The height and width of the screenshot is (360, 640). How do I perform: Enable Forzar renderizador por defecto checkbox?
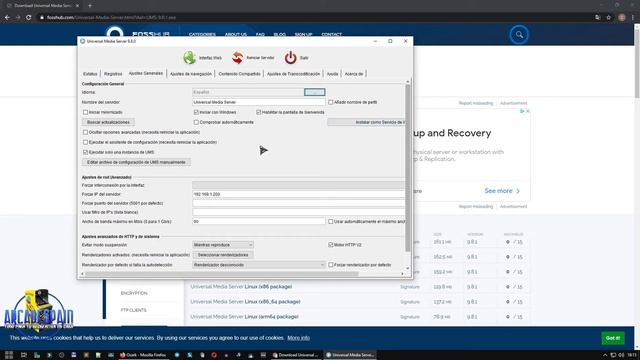tap(331, 265)
